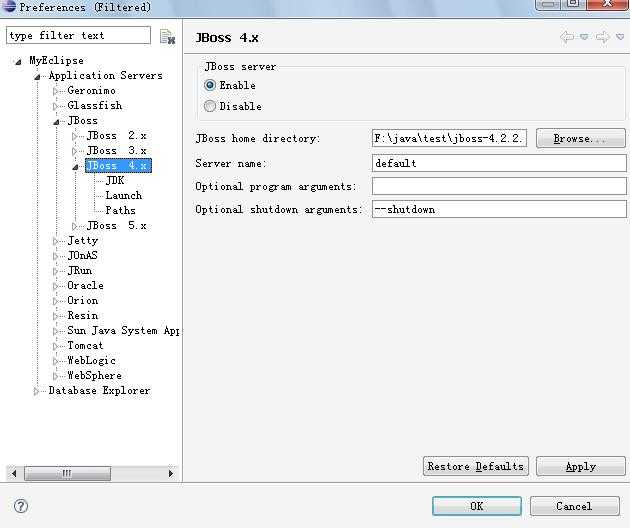
Task: Click the Apply button
Action: tap(581, 467)
